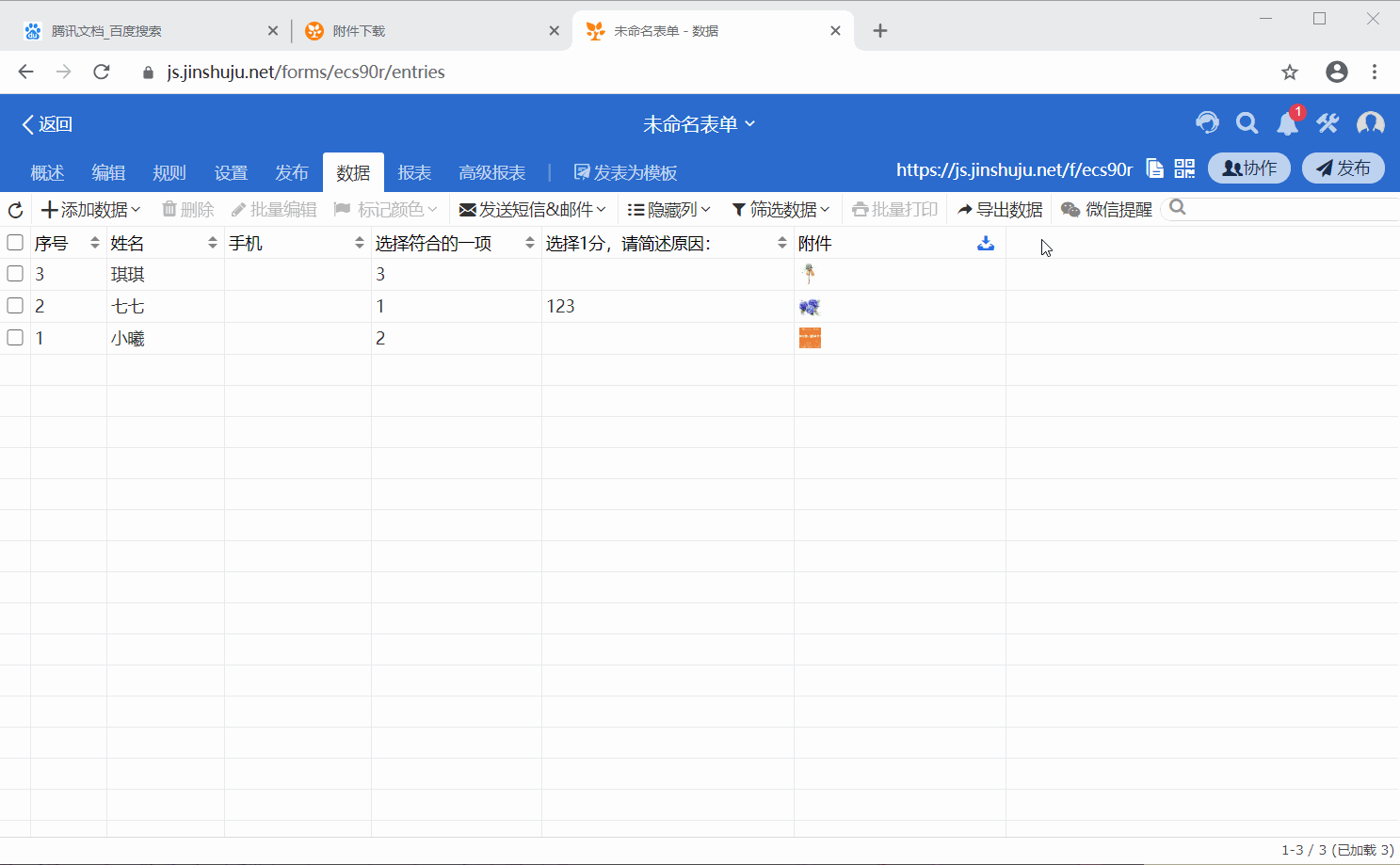Open the tools wrench icon in header
The height and width of the screenshot is (865, 1400).
coord(1328,123)
